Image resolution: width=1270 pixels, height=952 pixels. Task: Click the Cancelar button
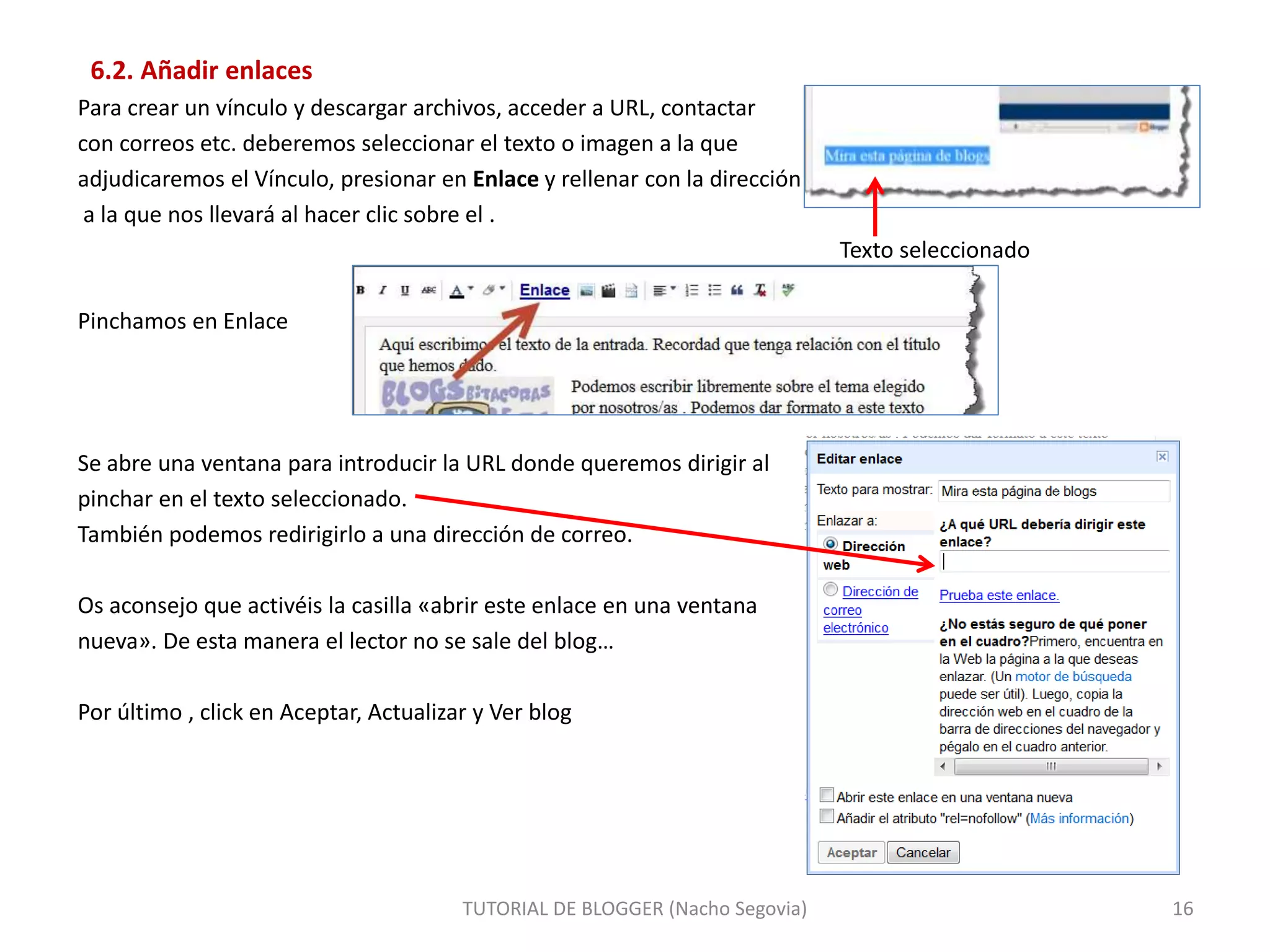coord(923,852)
